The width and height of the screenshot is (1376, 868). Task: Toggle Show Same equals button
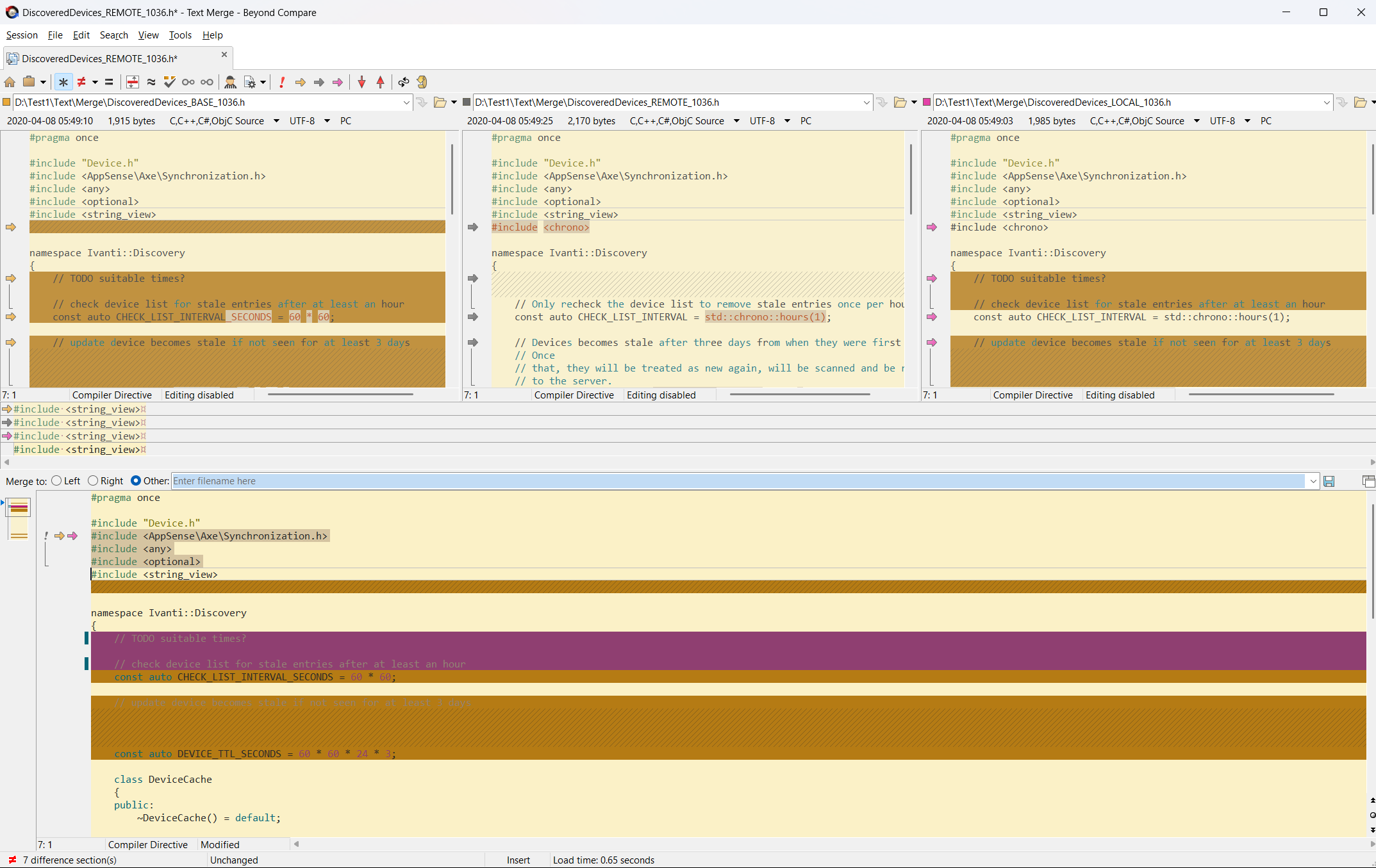[109, 82]
